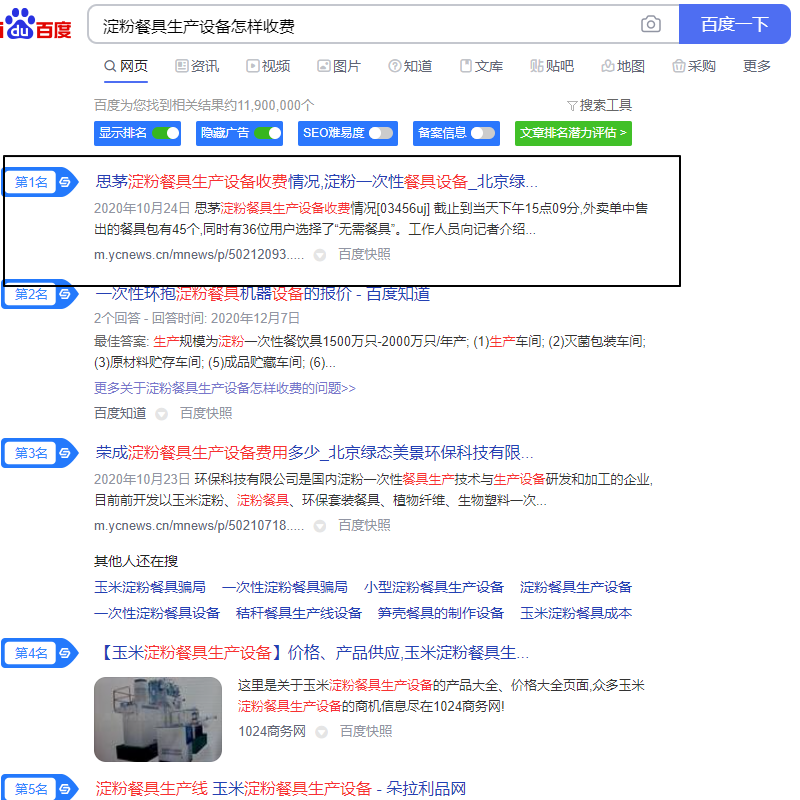Open the 更多 tab menu
The width and height of the screenshot is (800, 800).
click(x=757, y=66)
